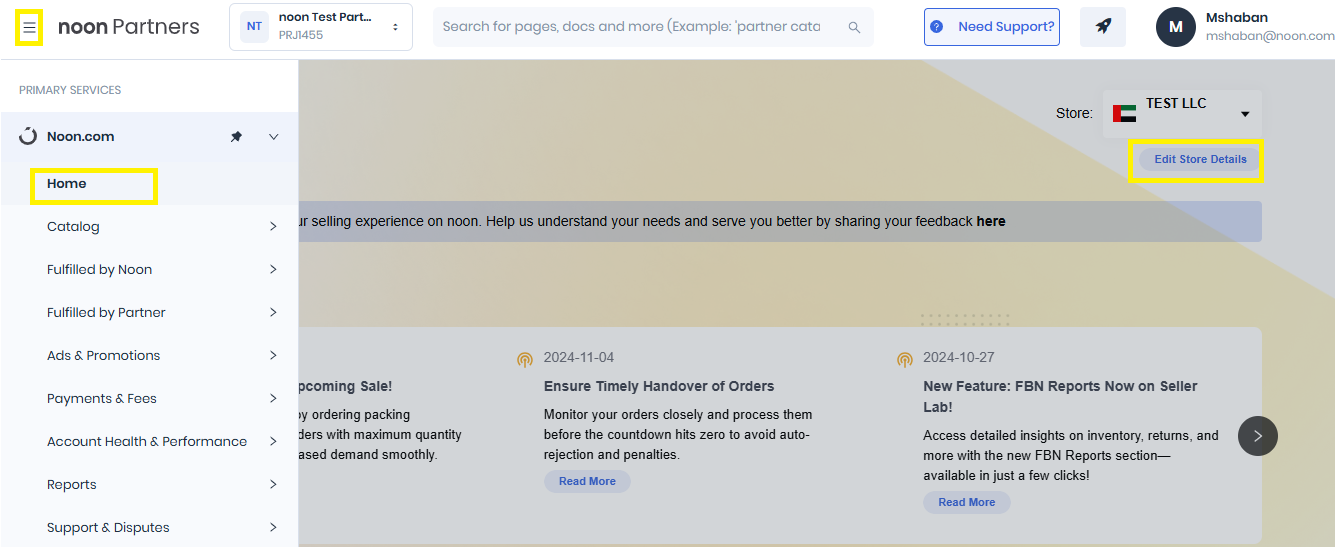
Task: Click Read More under FBN Reports news
Action: pyautogui.click(x=967, y=502)
